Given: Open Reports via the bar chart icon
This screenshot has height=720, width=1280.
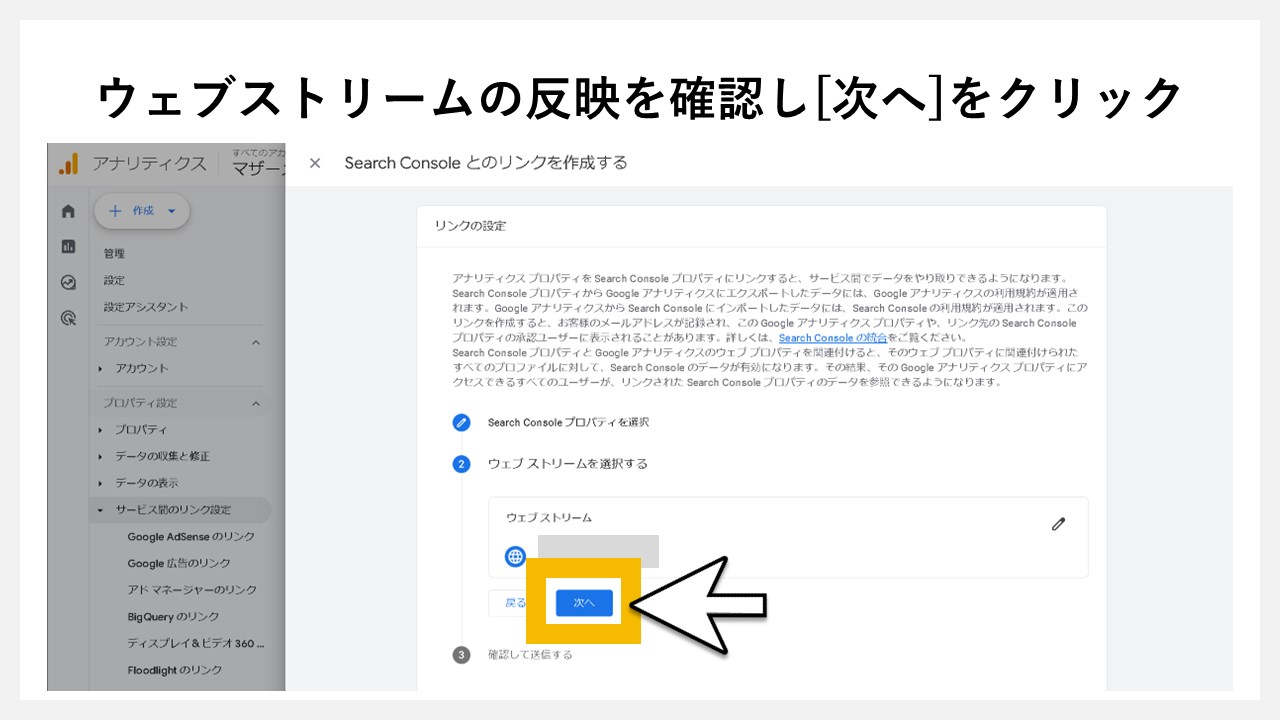Looking at the screenshot, I should 67,246.
